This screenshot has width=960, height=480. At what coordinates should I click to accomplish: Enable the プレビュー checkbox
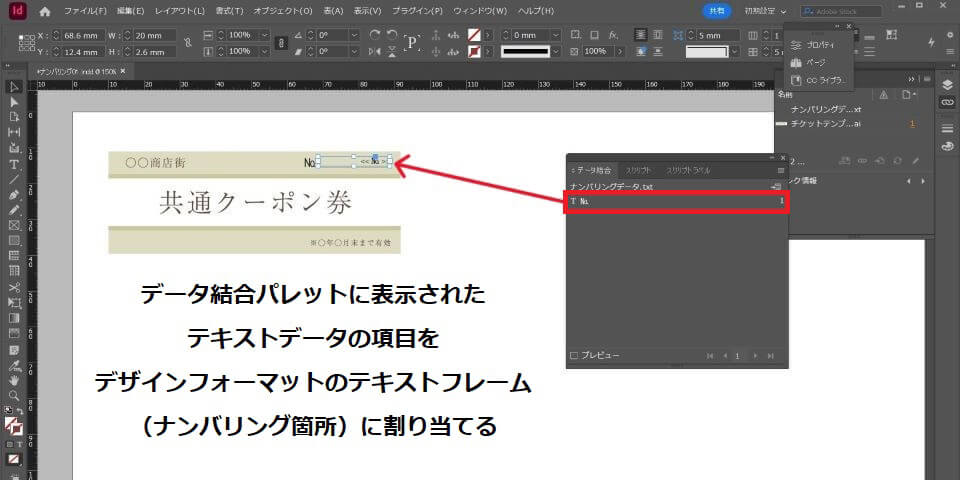(x=574, y=355)
